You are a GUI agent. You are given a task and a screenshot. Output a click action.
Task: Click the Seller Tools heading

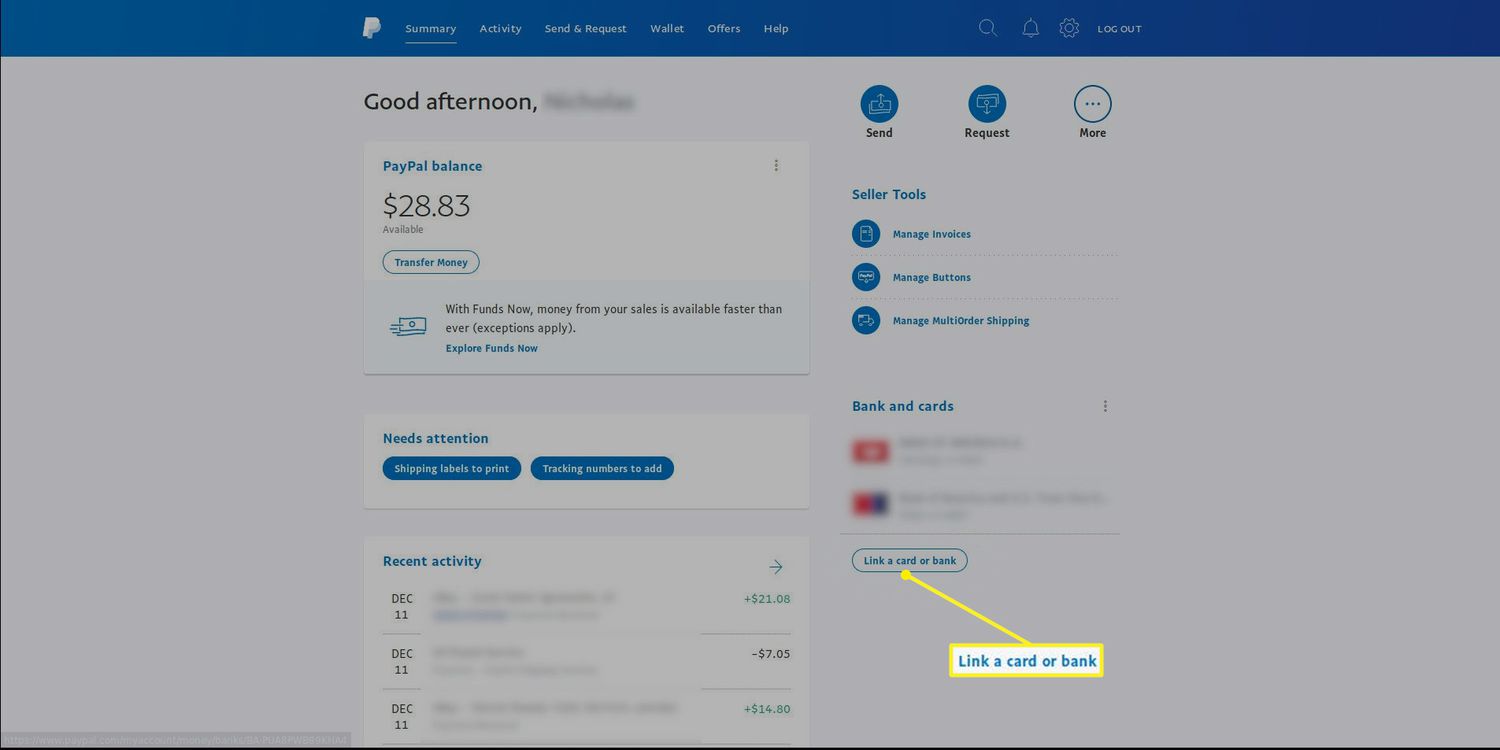pyautogui.click(x=889, y=194)
